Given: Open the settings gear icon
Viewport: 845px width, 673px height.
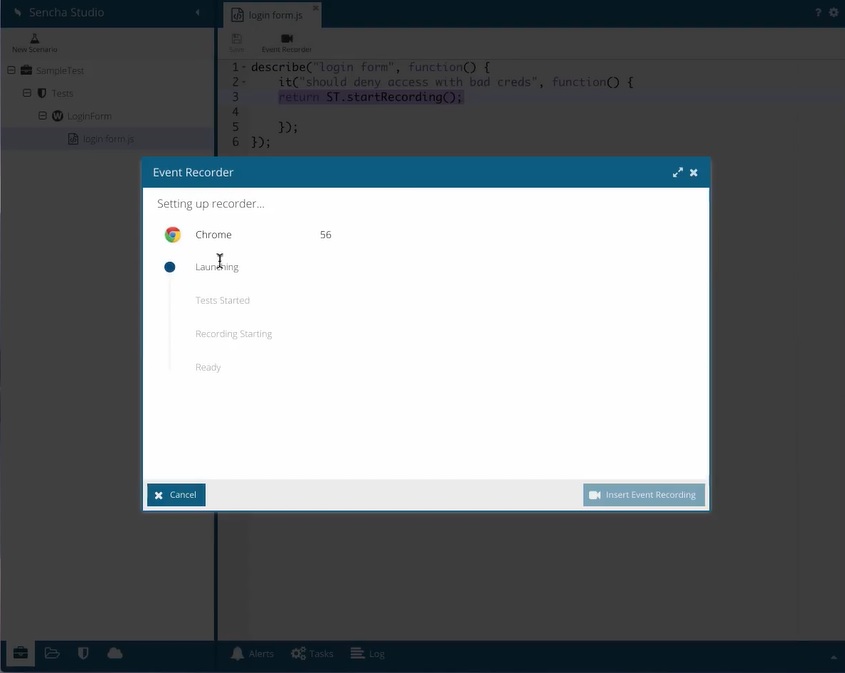Looking at the screenshot, I should click(x=834, y=12).
